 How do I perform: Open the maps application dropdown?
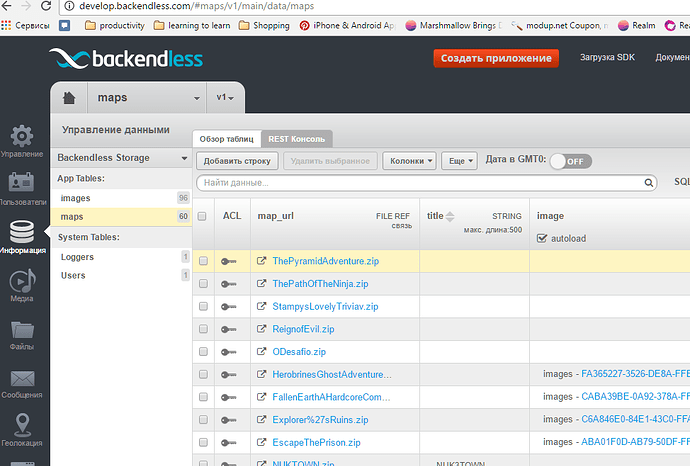click(148, 98)
